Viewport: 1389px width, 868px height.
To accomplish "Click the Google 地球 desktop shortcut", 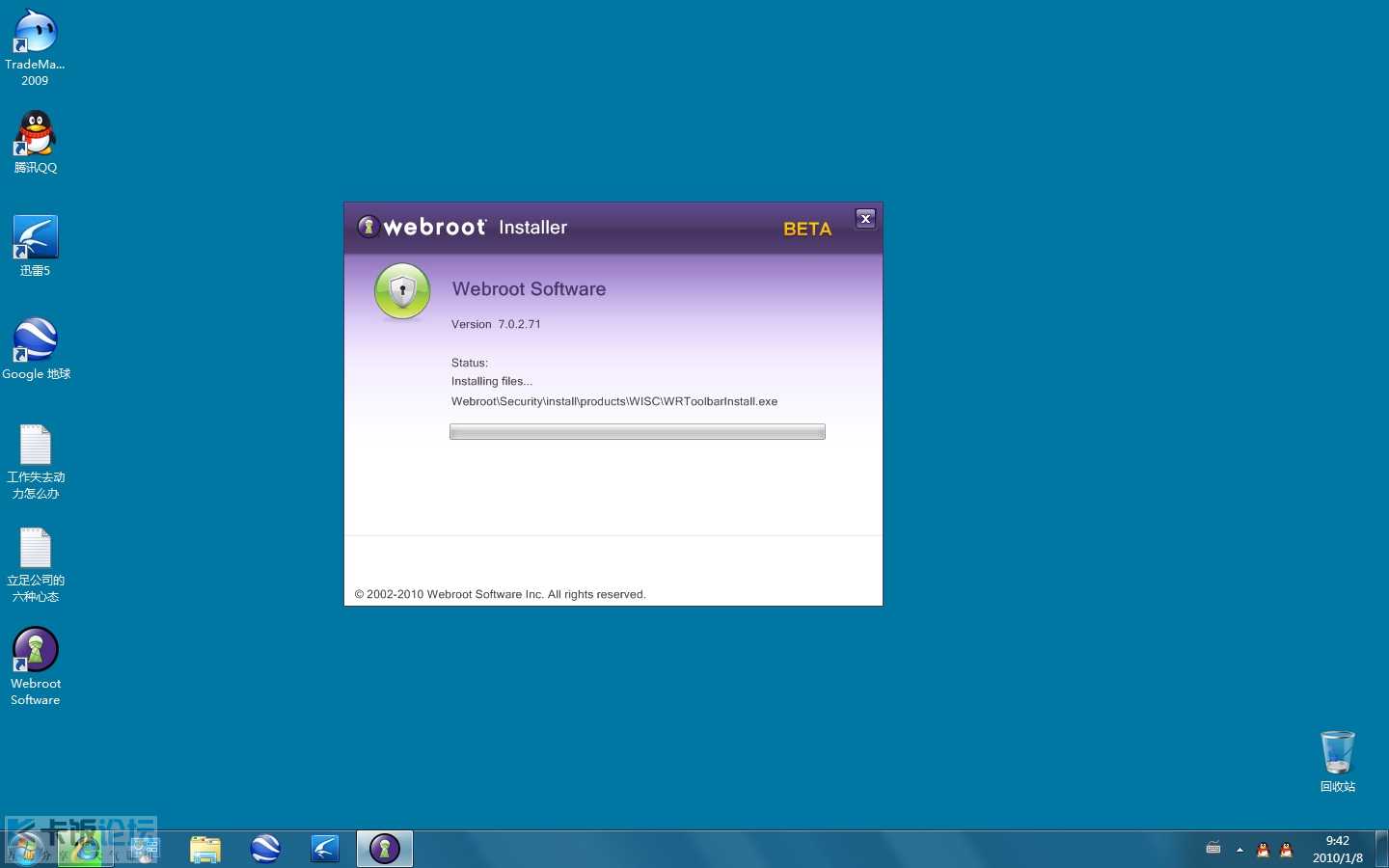I will (35, 340).
